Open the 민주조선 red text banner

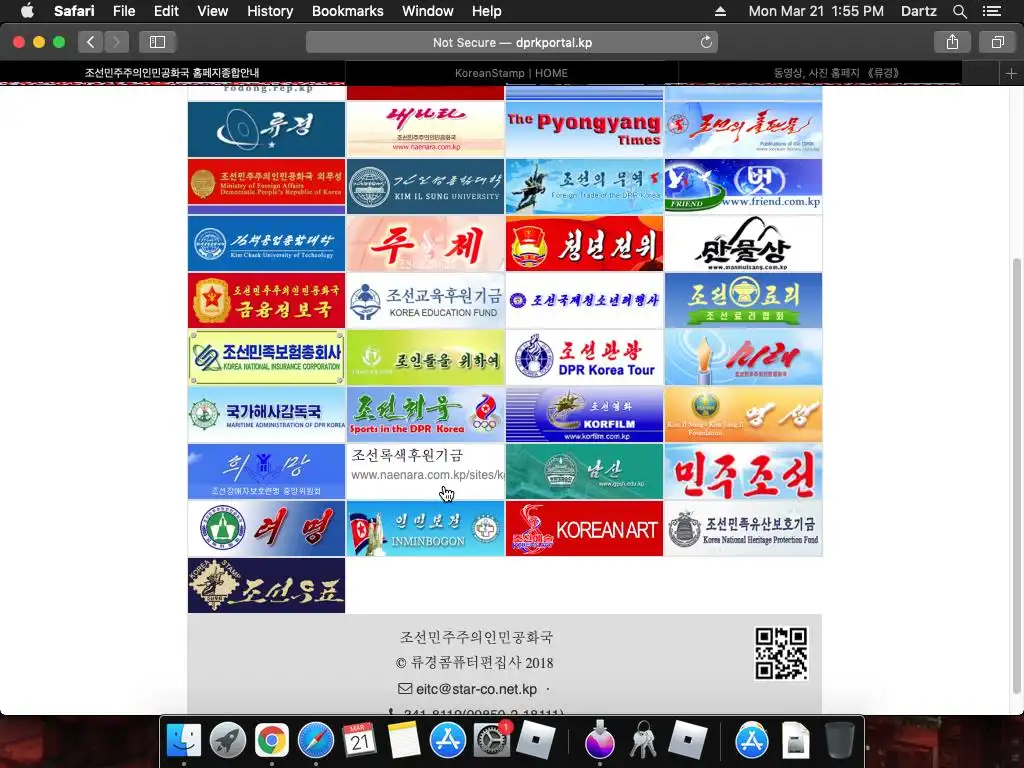[743, 472]
